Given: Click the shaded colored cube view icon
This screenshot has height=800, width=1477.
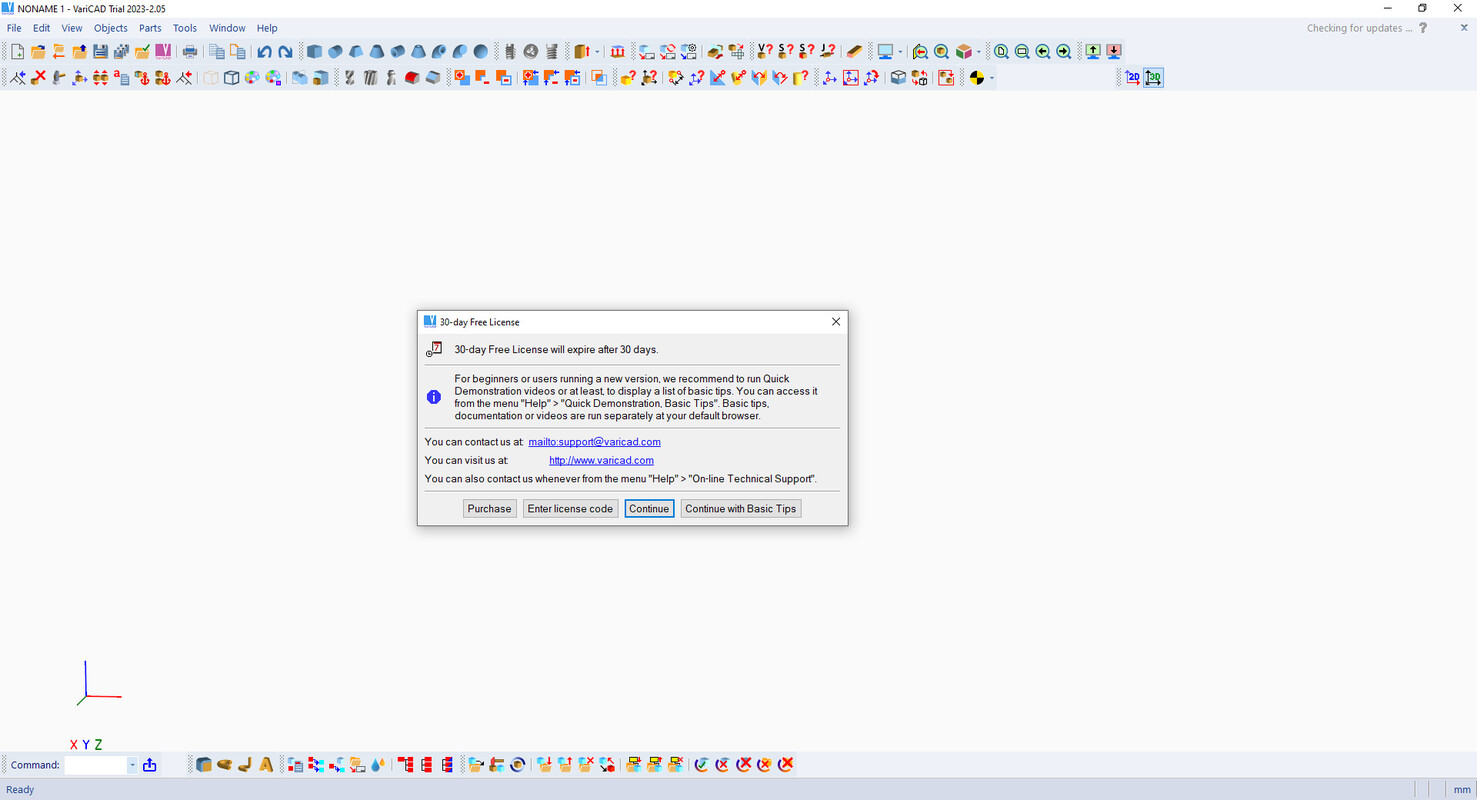Looking at the screenshot, I should point(963,52).
